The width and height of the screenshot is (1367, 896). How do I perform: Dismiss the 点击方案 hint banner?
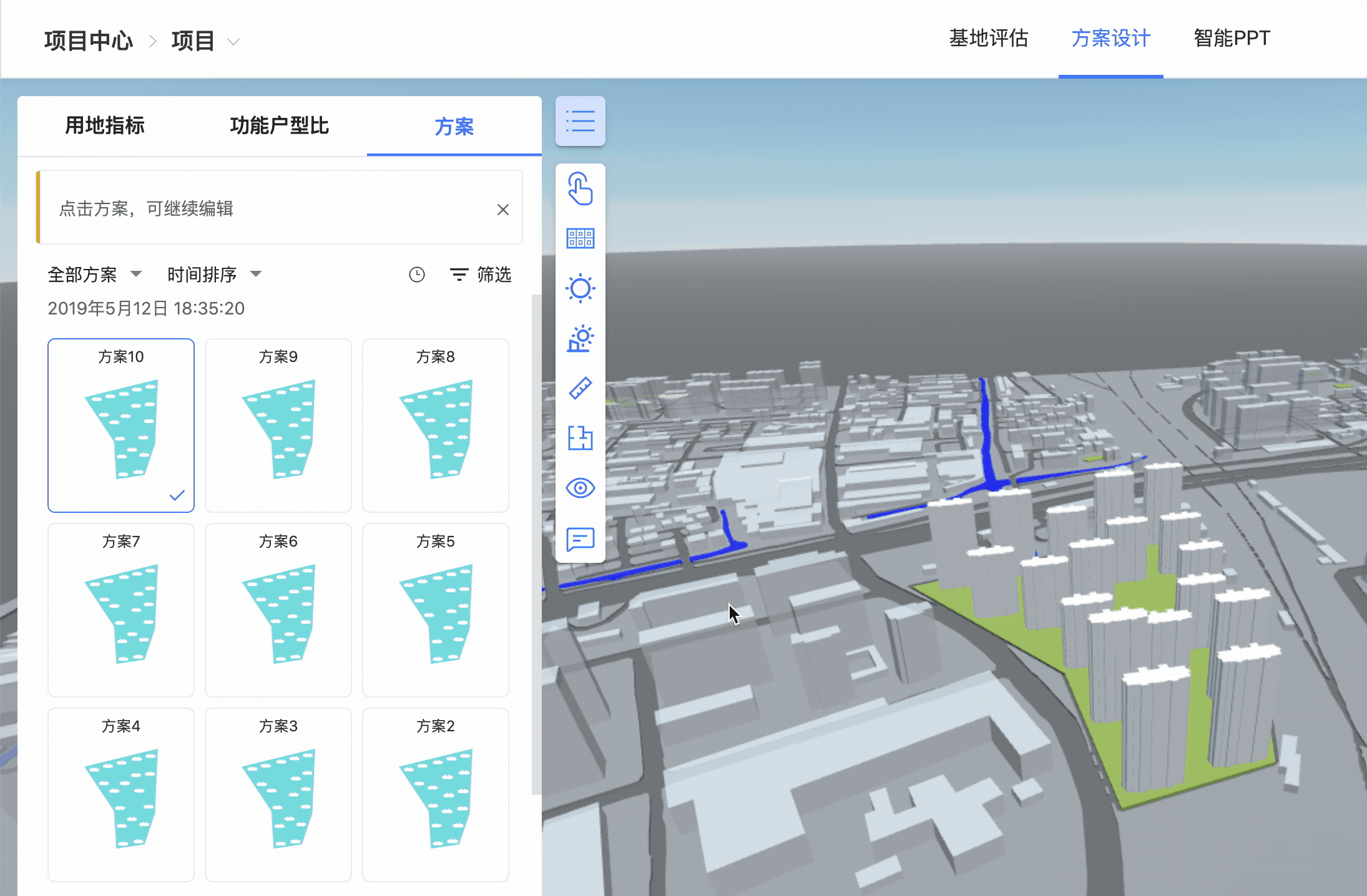[x=502, y=210]
